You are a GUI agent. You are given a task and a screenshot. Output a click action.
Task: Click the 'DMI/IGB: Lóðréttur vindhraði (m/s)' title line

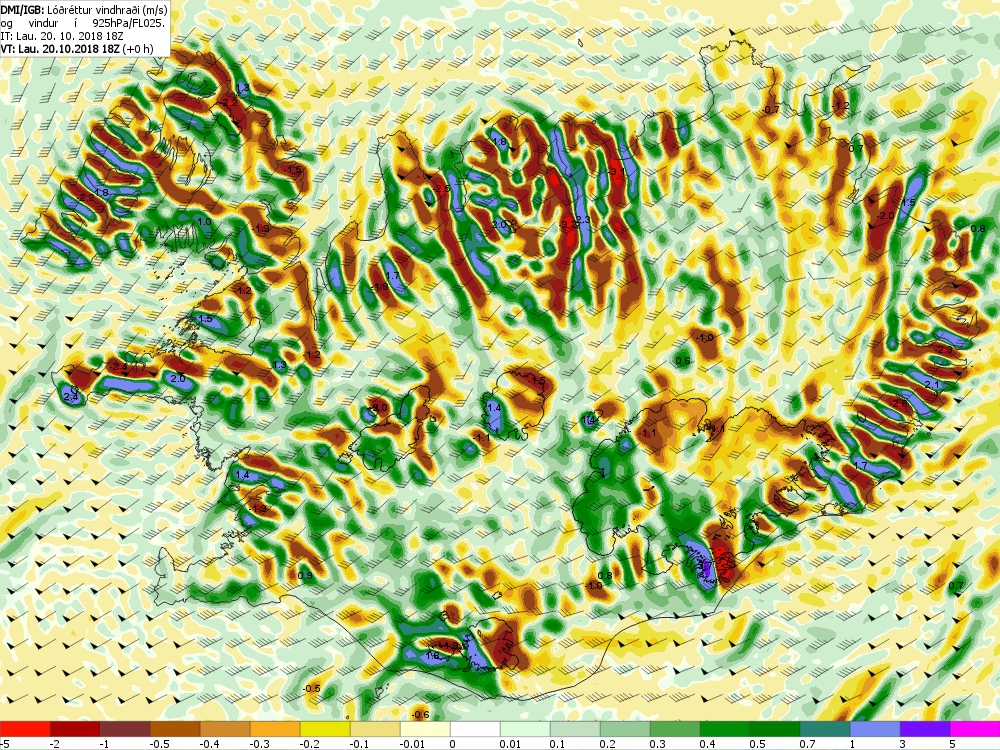(x=84, y=10)
